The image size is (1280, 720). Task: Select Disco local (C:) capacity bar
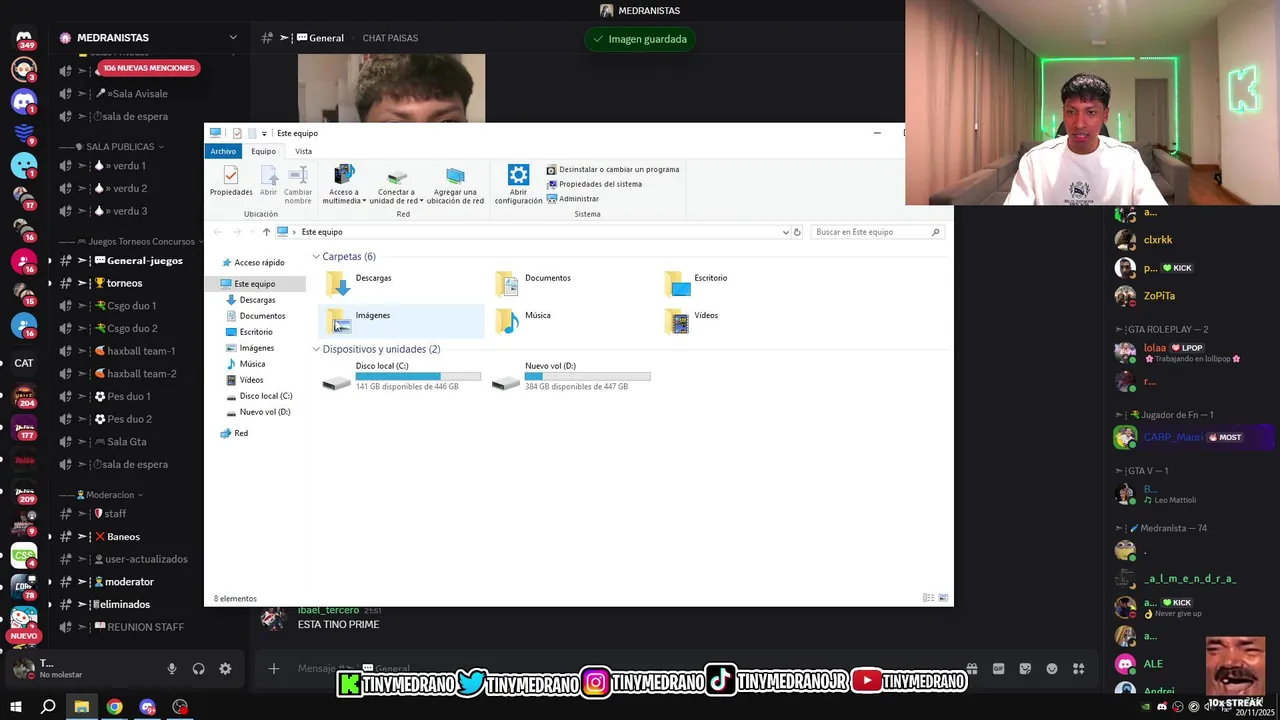tap(418, 377)
